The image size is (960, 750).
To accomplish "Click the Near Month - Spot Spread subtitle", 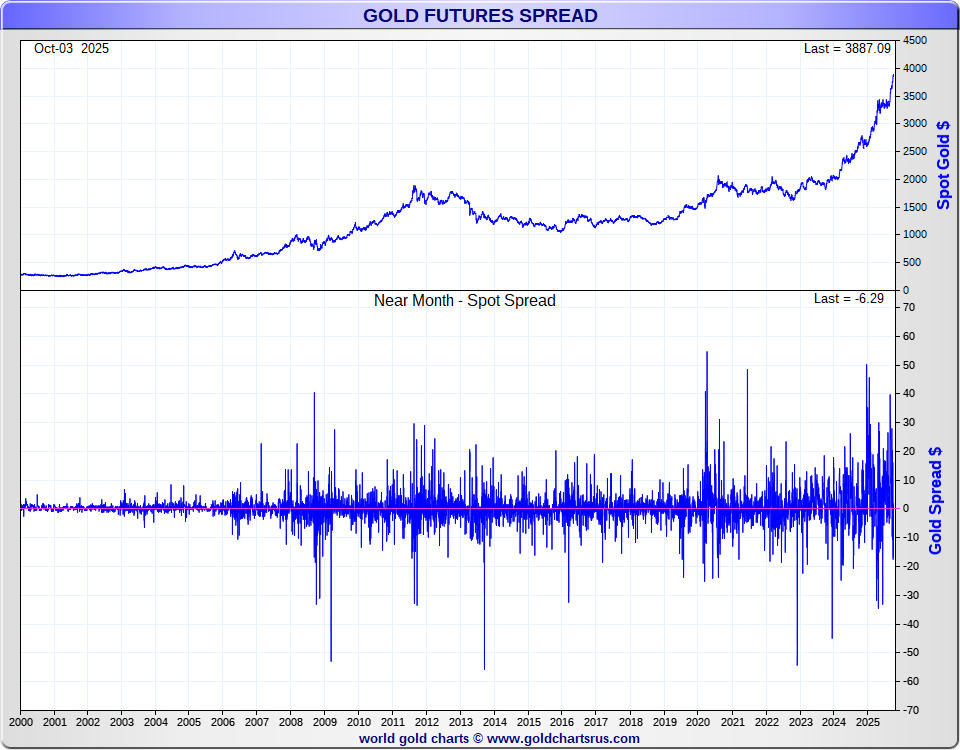I will pyautogui.click(x=464, y=300).
